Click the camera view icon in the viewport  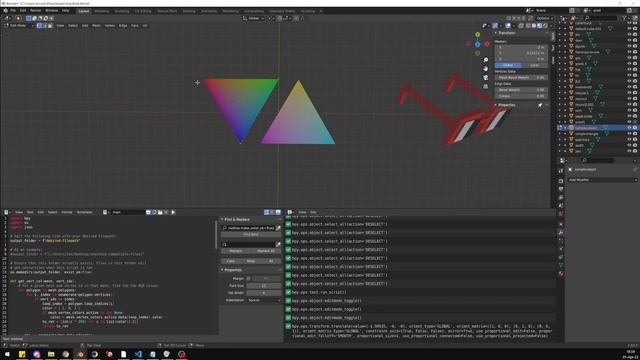486,78
